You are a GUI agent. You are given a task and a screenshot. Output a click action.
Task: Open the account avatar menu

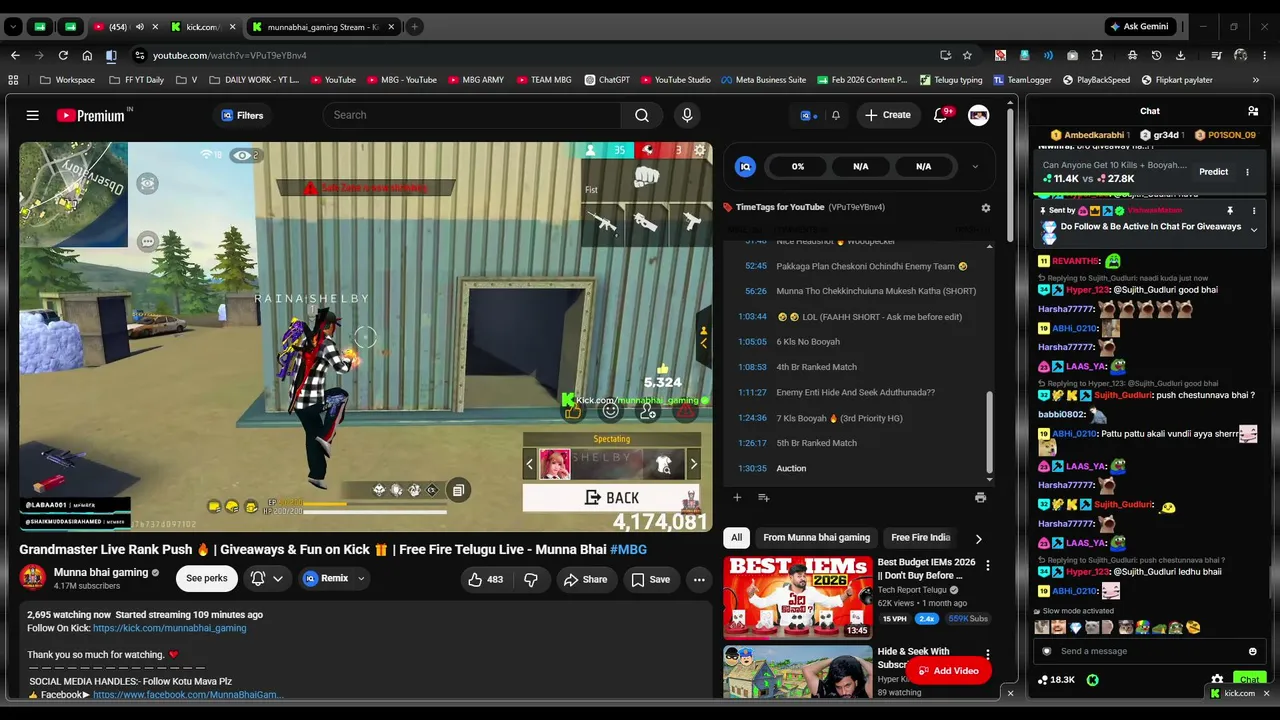tap(979, 115)
